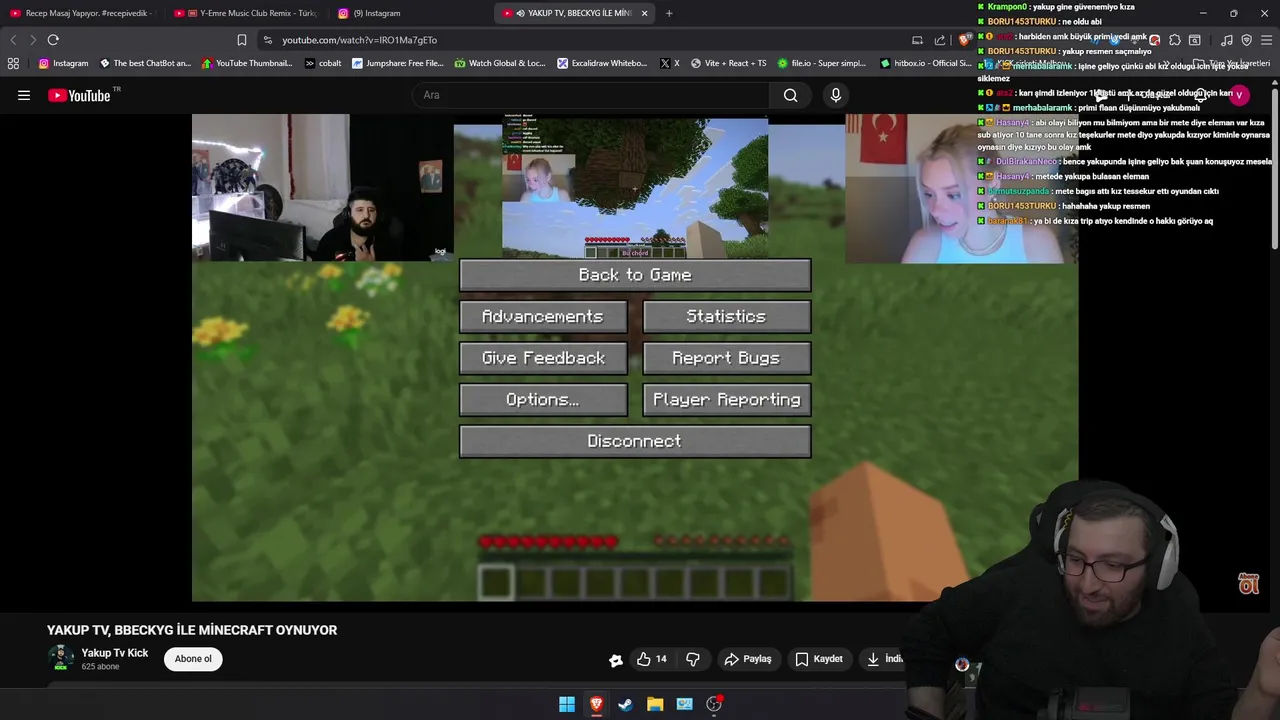Reload the page using the refresh icon
1280x720 pixels.
[53, 40]
